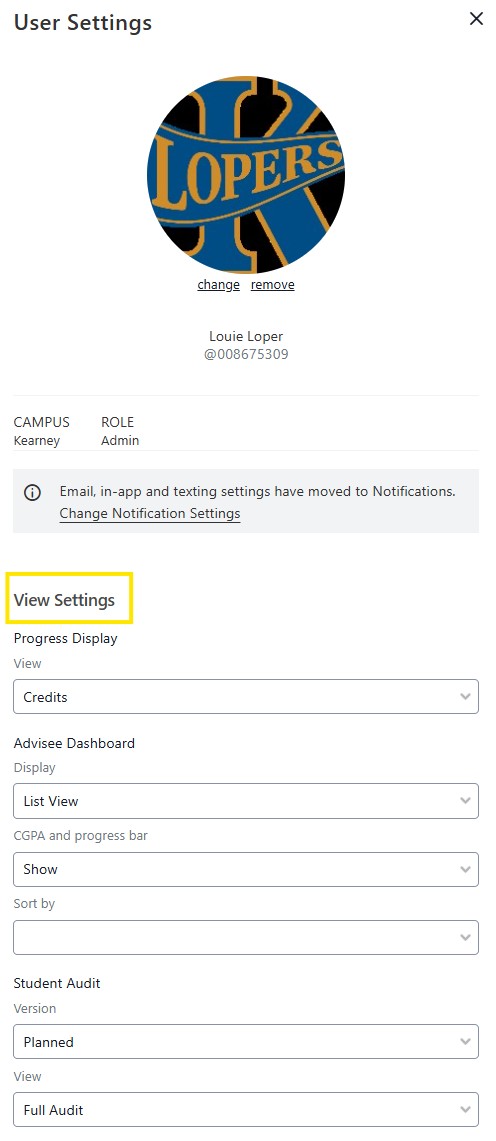Viewport: 496px width, 1141px height.
Task: Click the CAMPUS column label
Action: coord(42,423)
